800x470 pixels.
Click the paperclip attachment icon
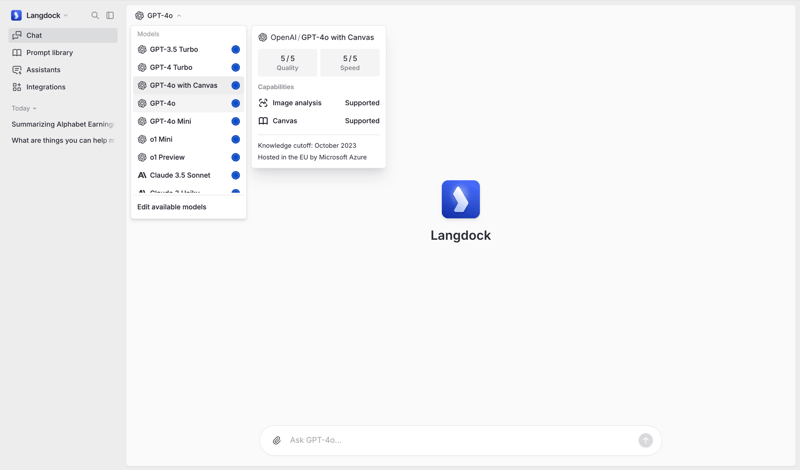click(x=277, y=440)
